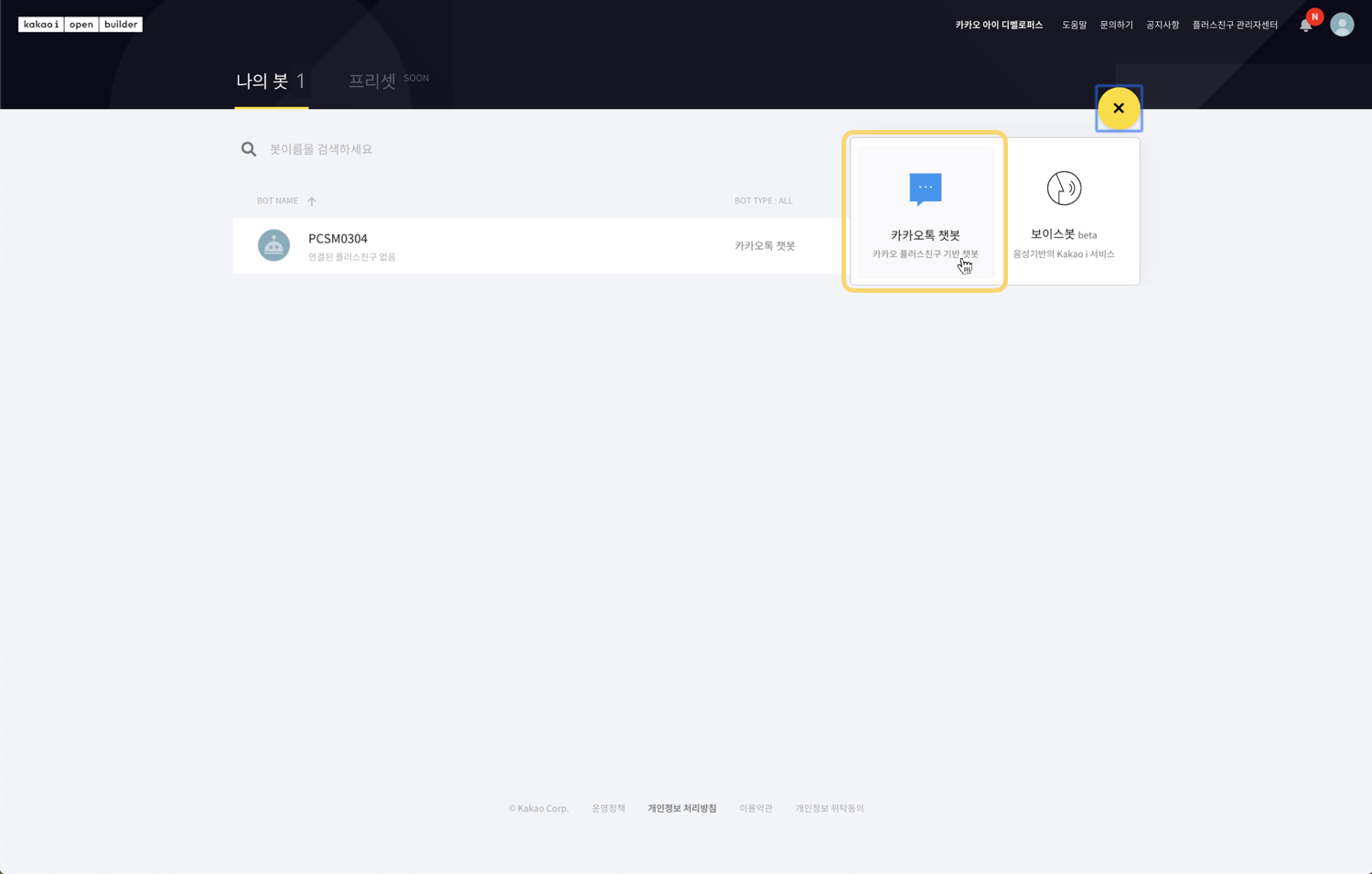This screenshot has height=874, width=1372.
Task: Open 운영정책 footer link
Action: (x=608, y=808)
